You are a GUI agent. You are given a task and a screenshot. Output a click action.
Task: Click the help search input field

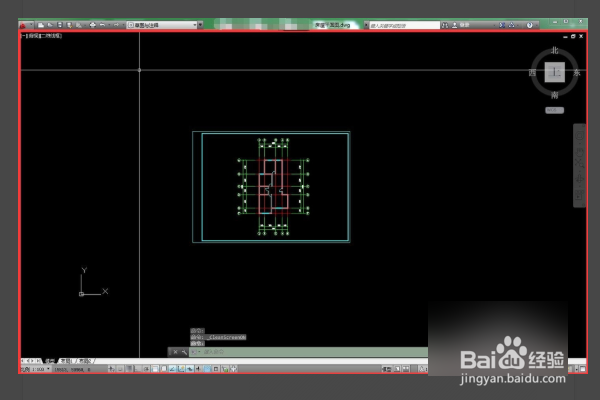coord(404,26)
